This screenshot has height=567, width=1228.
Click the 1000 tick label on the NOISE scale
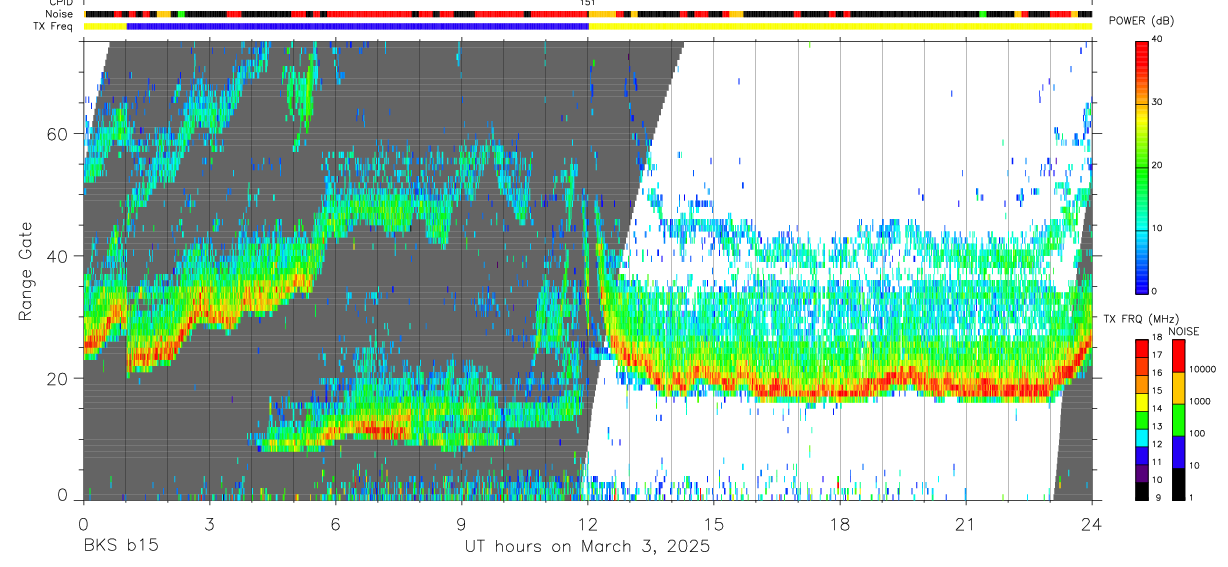point(1199,402)
